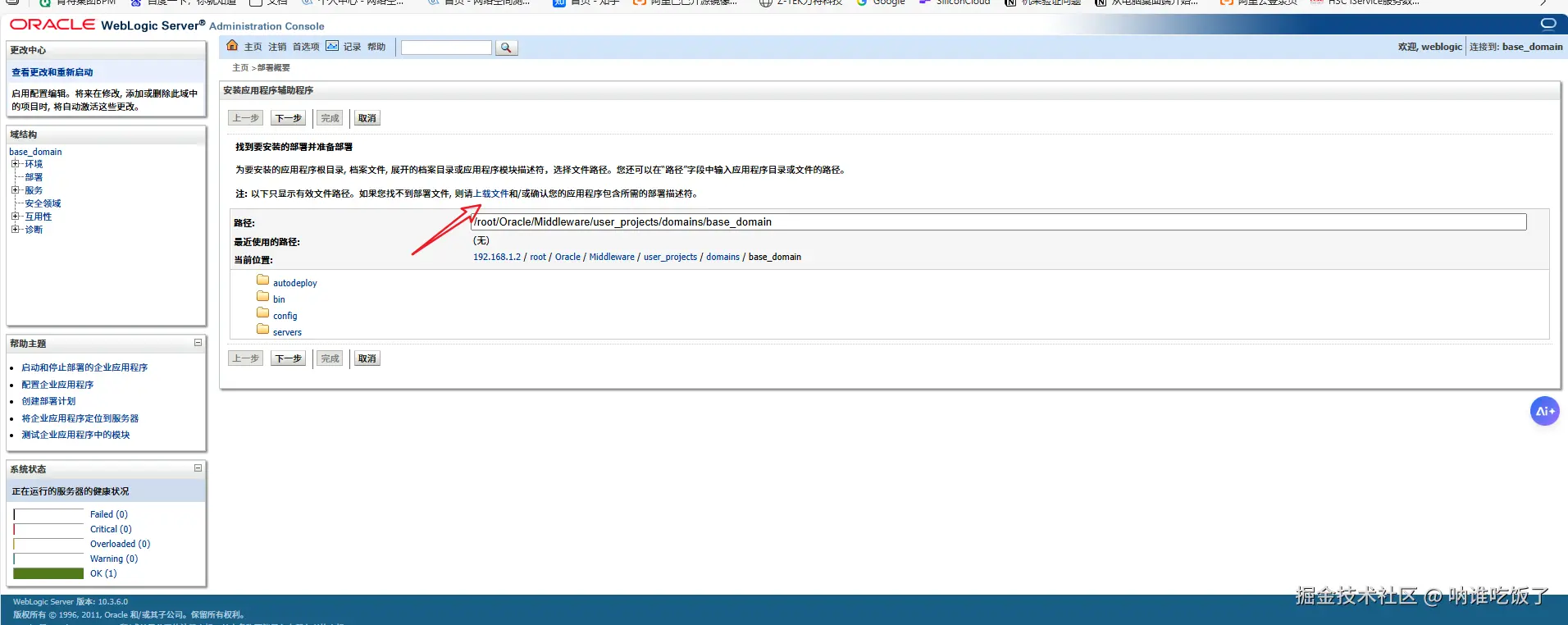Collapse the 系统状态 panel
The image size is (1568, 625).
pos(198,468)
